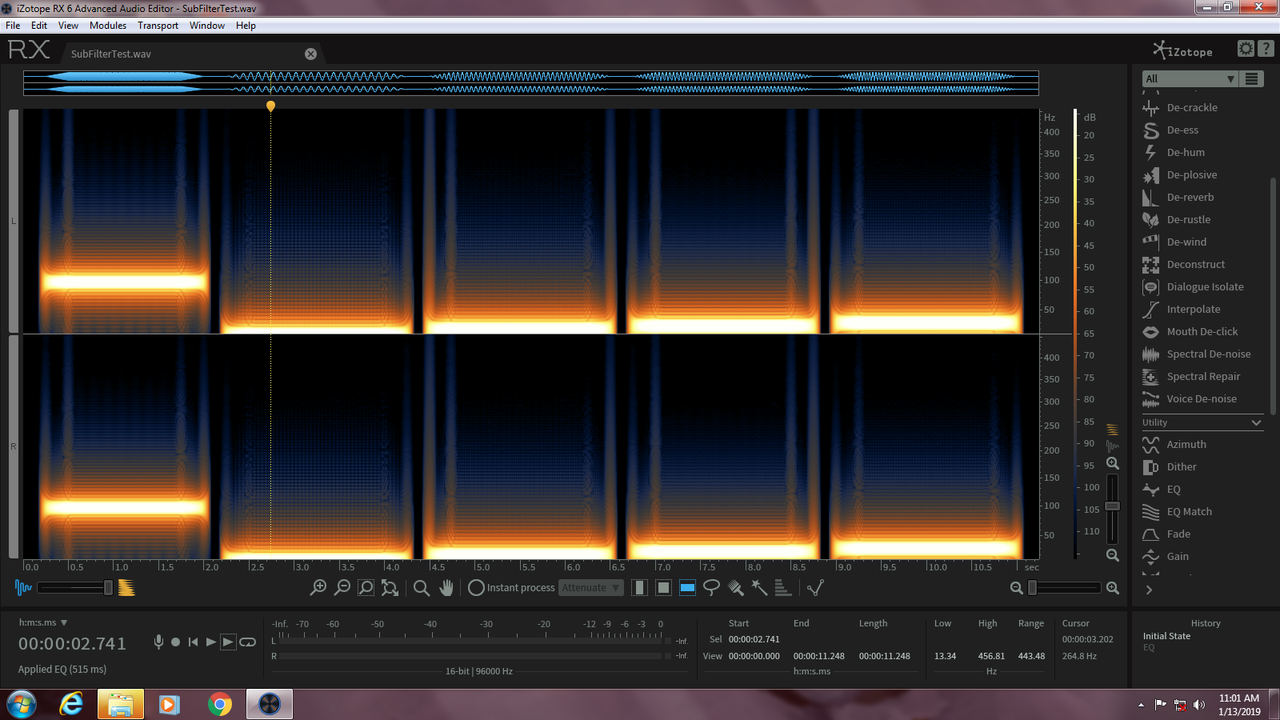Toggle the right channel R selector
Image resolution: width=1280 pixels, height=720 pixels.
[x=14, y=446]
